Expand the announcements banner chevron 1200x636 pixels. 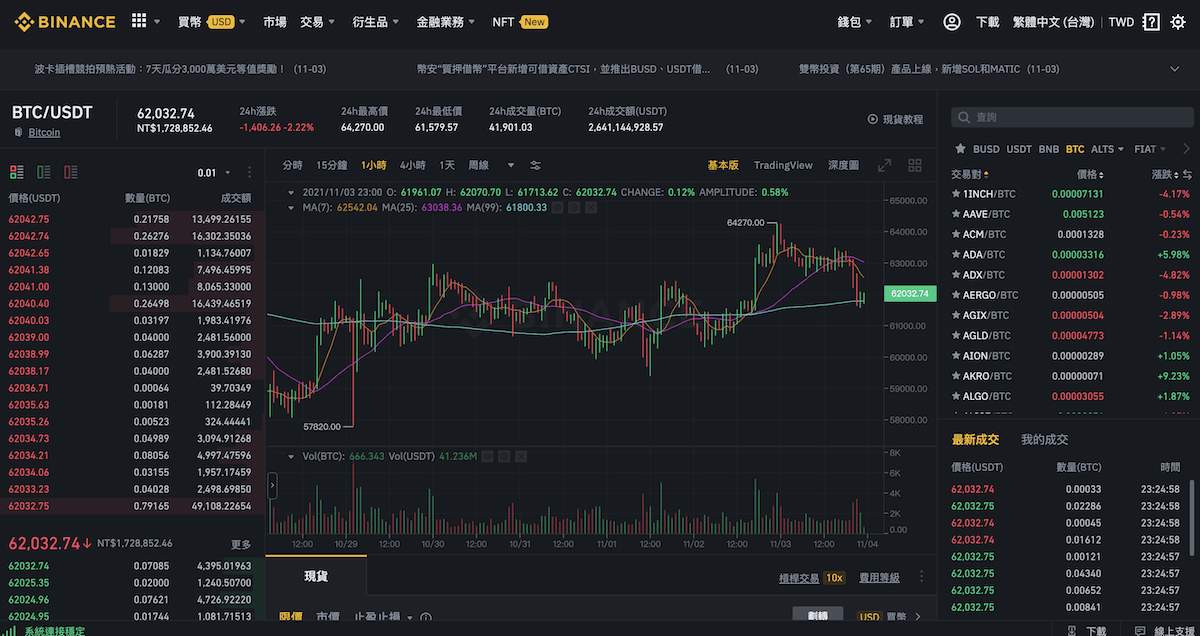pyautogui.click(x=1175, y=69)
